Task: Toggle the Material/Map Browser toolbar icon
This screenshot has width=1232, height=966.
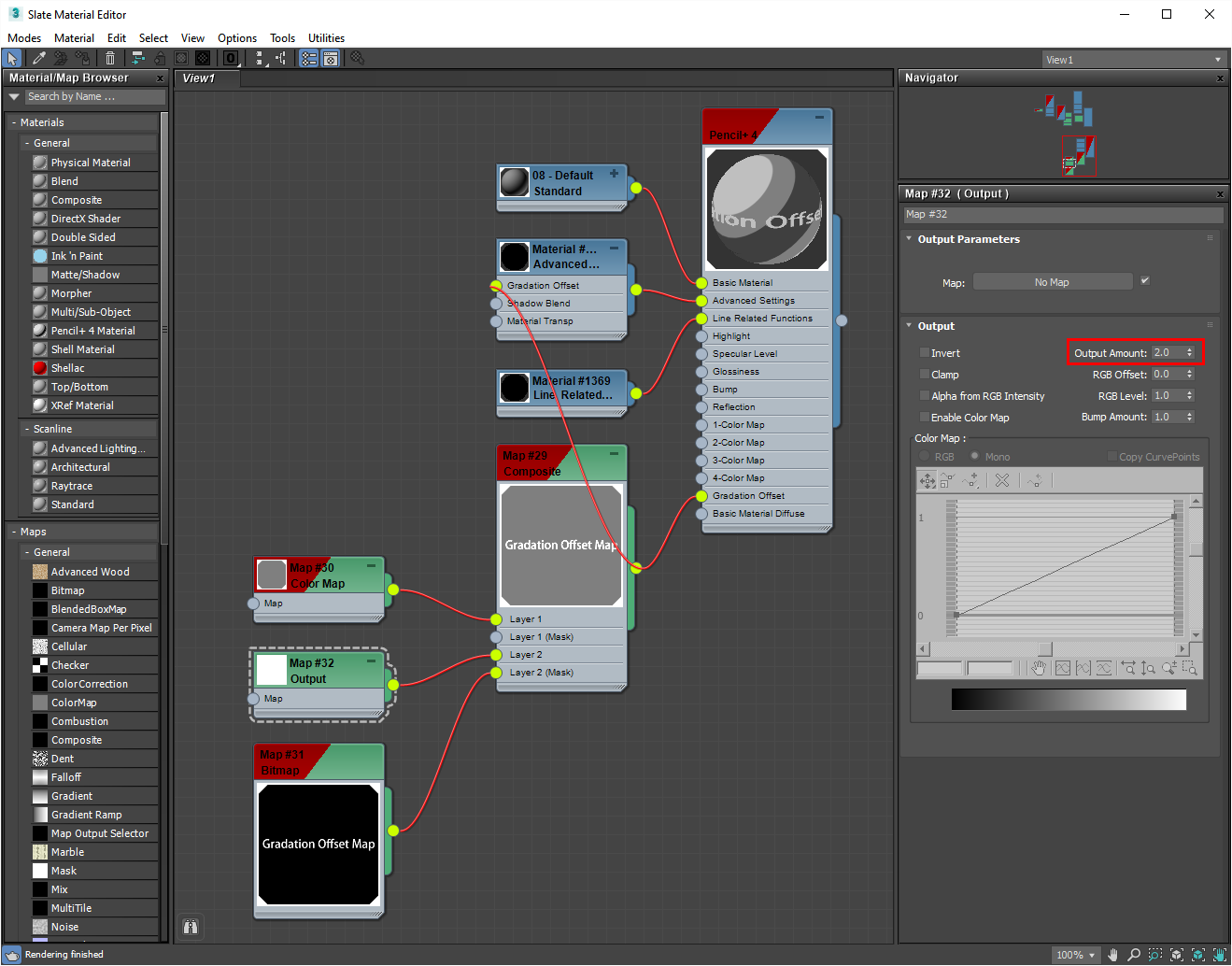Action: pyautogui.click(x=308, y=58)
